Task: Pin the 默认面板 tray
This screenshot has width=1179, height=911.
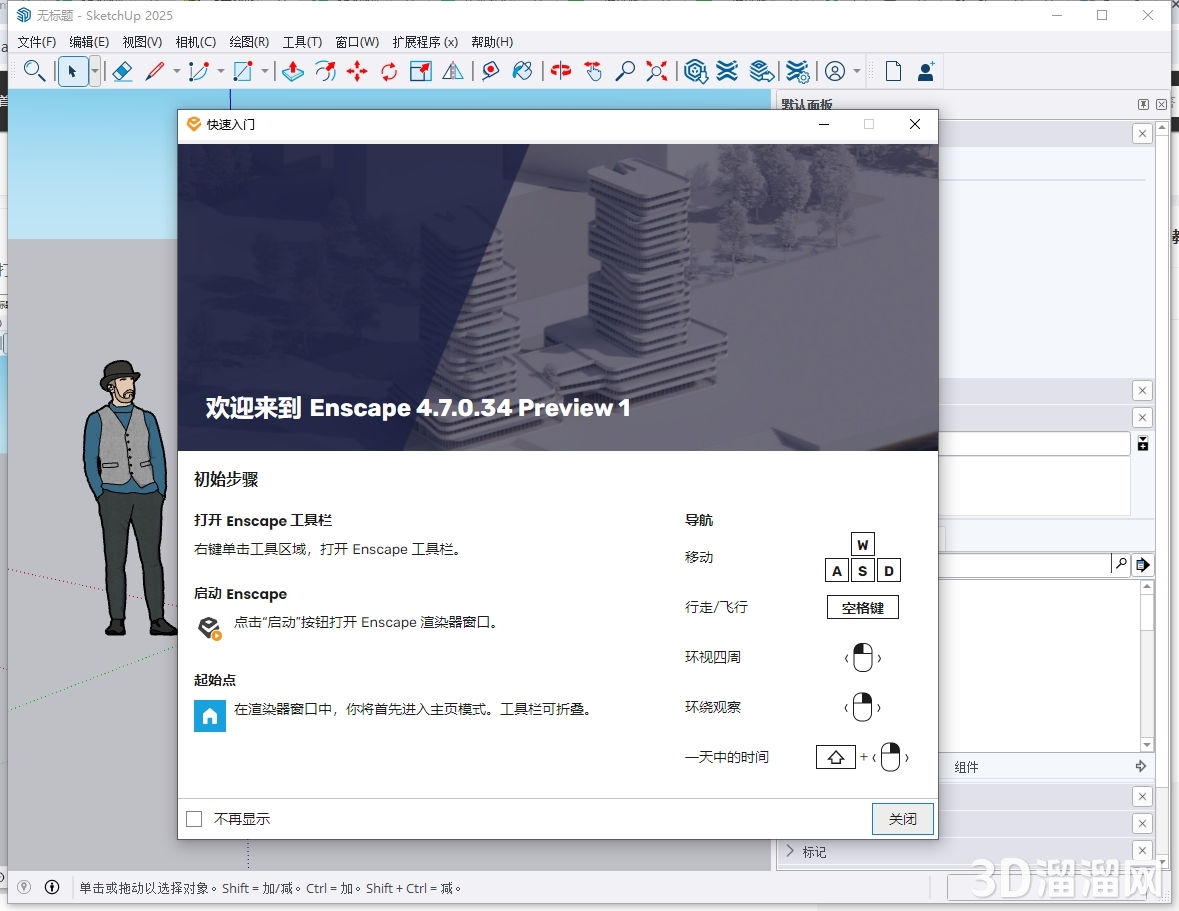Action: 1143,104
